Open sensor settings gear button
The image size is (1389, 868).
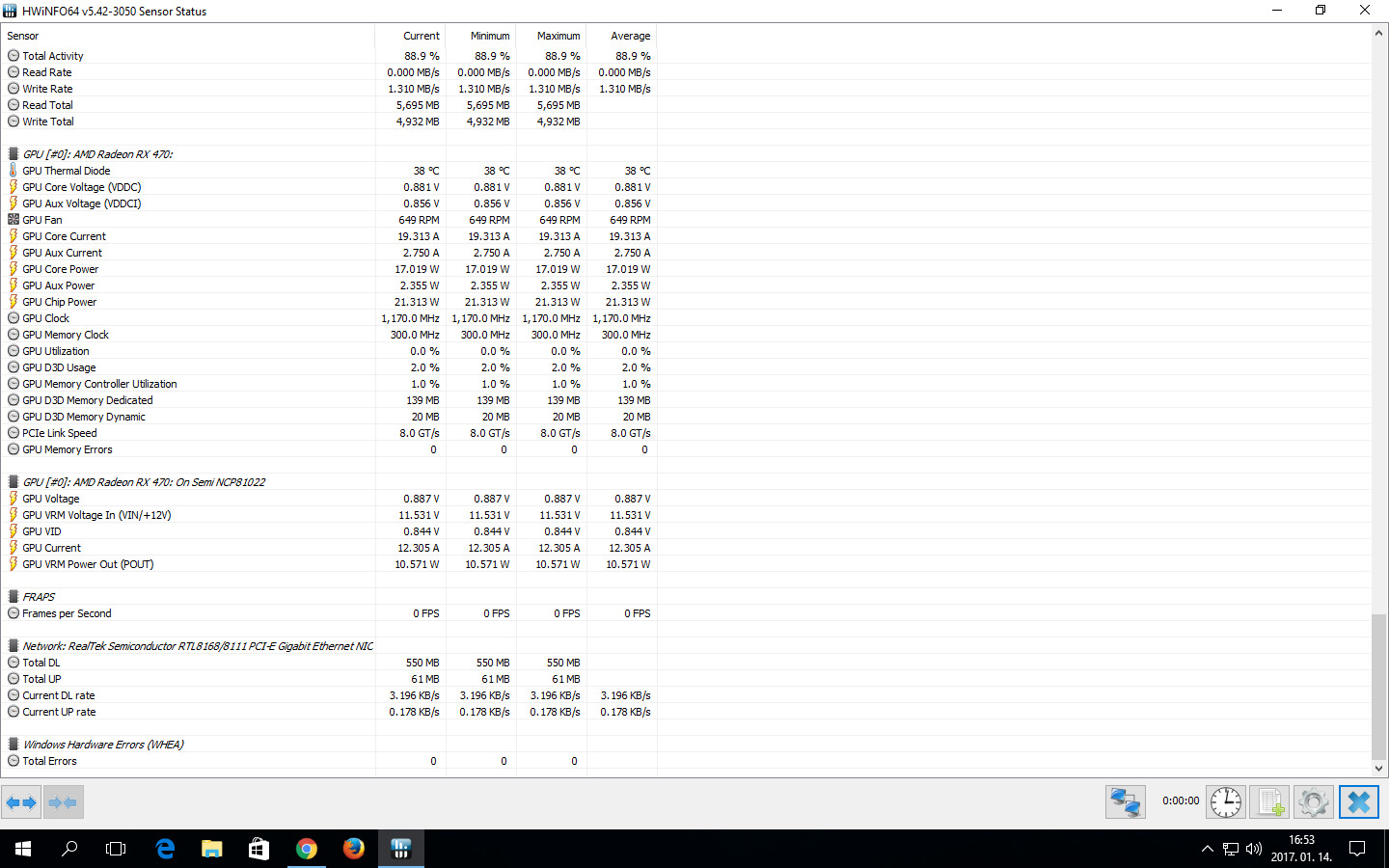(1313, 801)
